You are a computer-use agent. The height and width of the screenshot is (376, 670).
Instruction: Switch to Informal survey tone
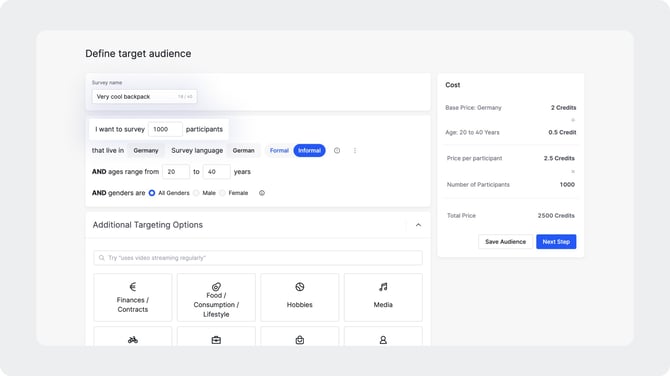pos(309,150)
